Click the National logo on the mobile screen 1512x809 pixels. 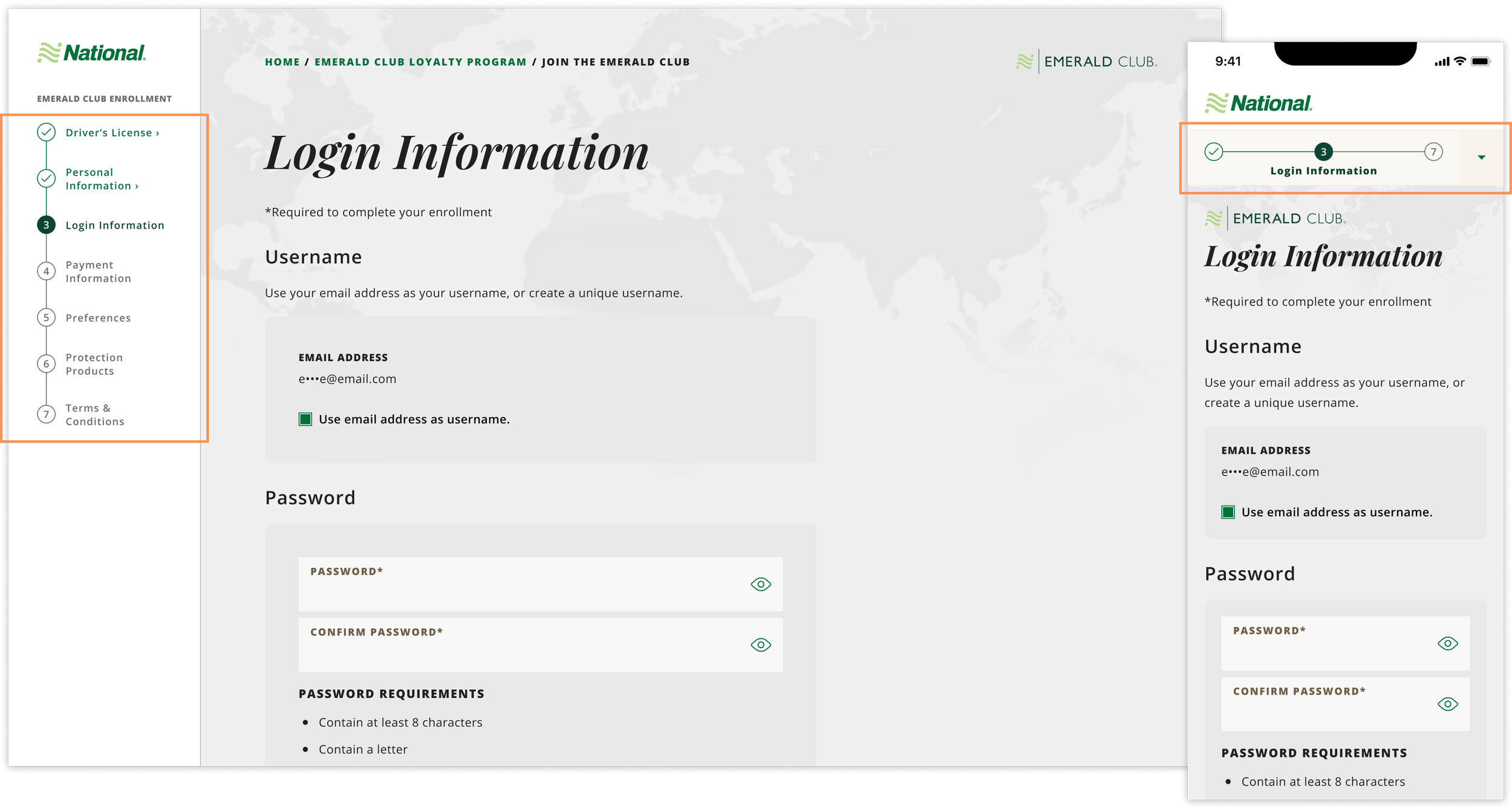[x=1258, y=103]
